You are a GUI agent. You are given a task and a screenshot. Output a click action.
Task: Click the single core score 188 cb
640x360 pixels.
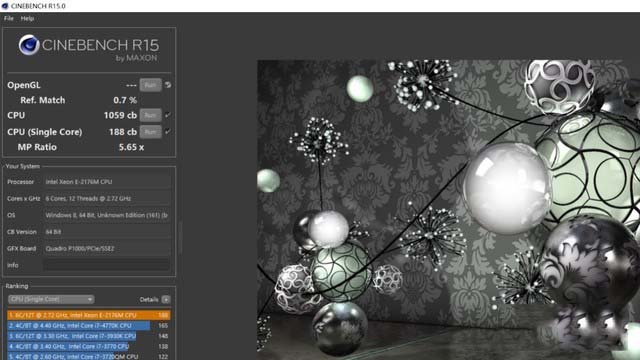point(123,132)
